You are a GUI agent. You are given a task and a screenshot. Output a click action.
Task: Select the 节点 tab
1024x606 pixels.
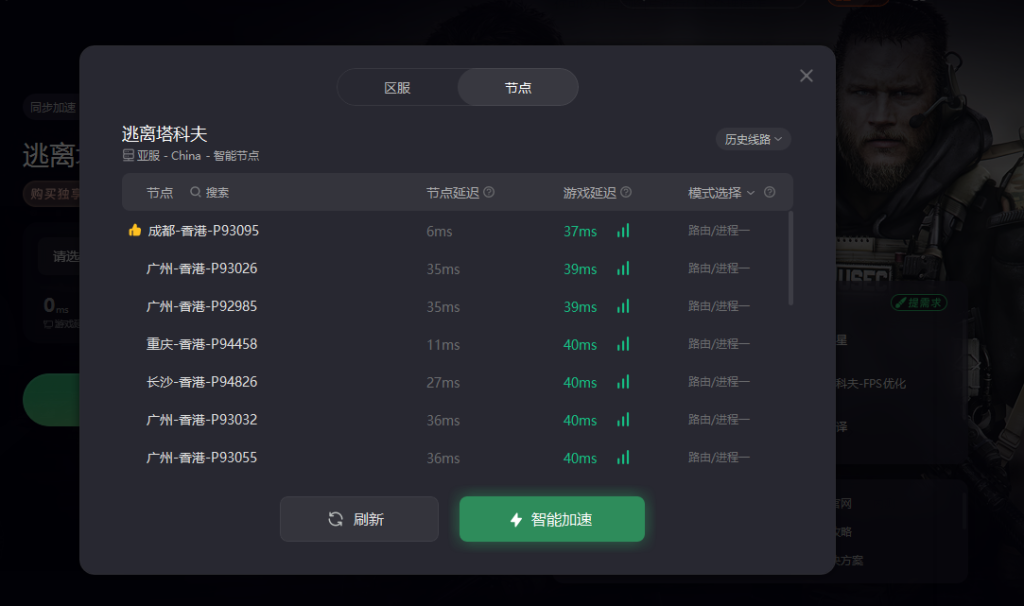(x=518, y=88)
